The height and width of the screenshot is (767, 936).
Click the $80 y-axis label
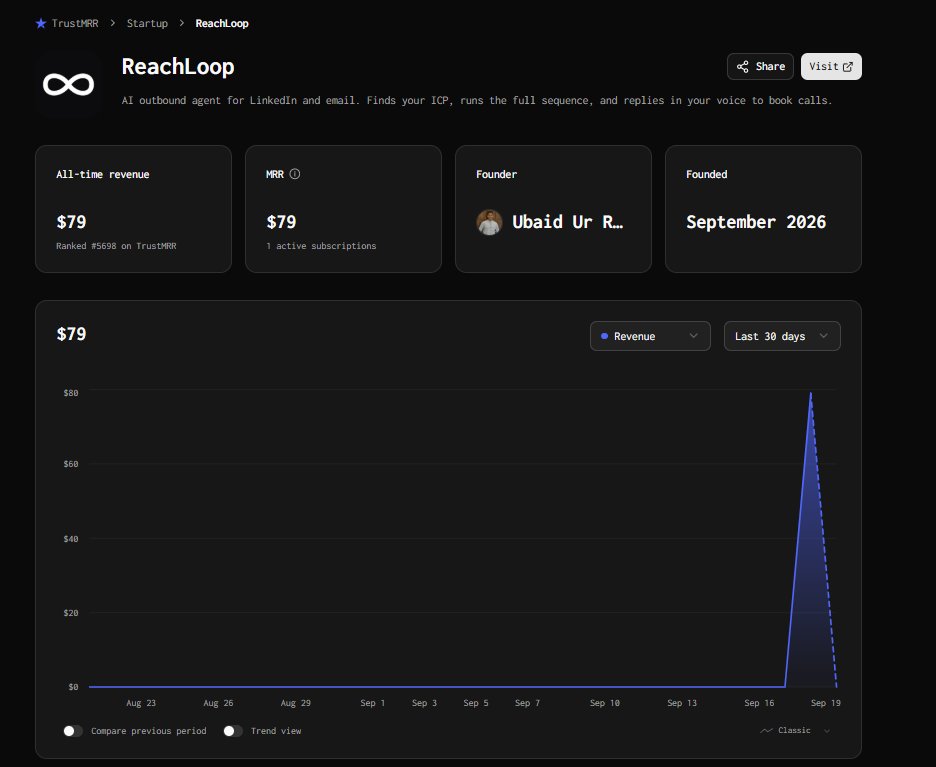tap(71, 393)
